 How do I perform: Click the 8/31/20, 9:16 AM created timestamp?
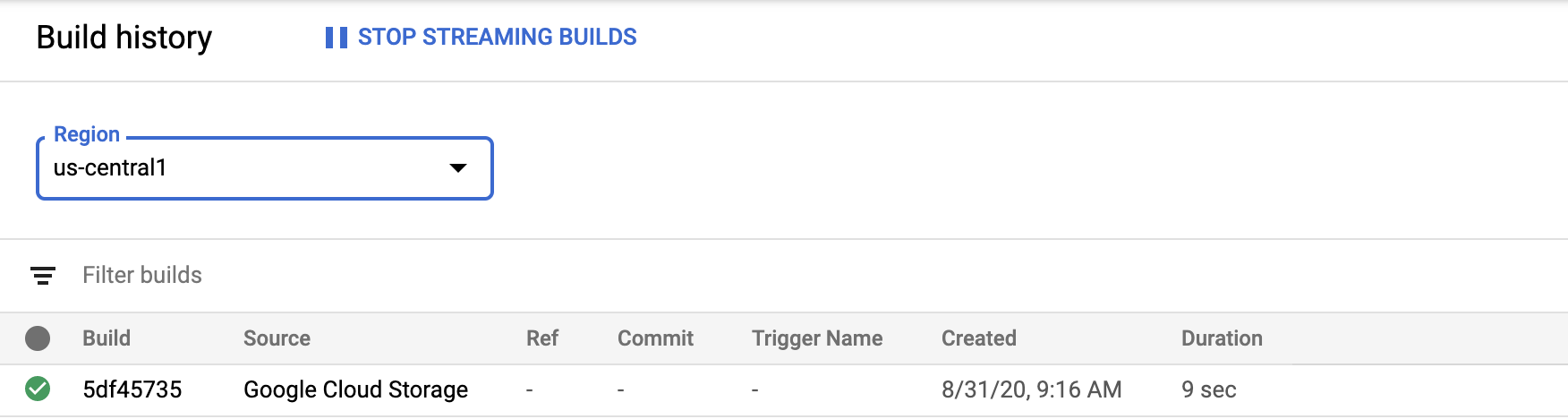[1031, 389]
